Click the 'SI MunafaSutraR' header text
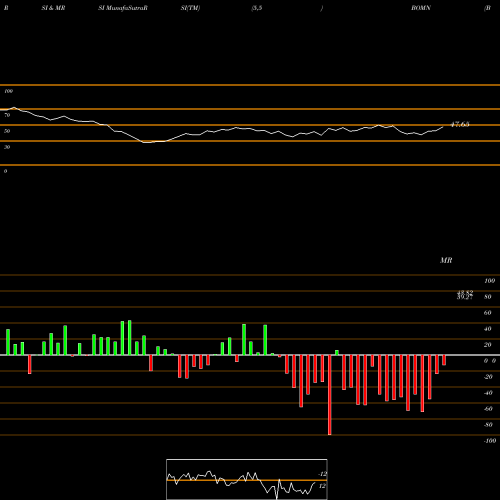This screenshot has height=500, width=500. point(123,8)
